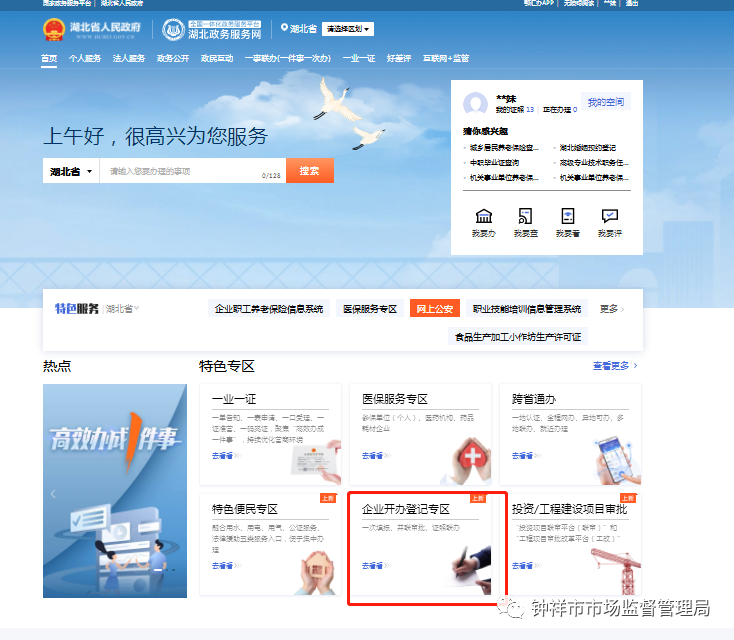This screenshot has height=640, width=734.
Task: Open the 政务公开 menu
Action: tap(173, 58)
